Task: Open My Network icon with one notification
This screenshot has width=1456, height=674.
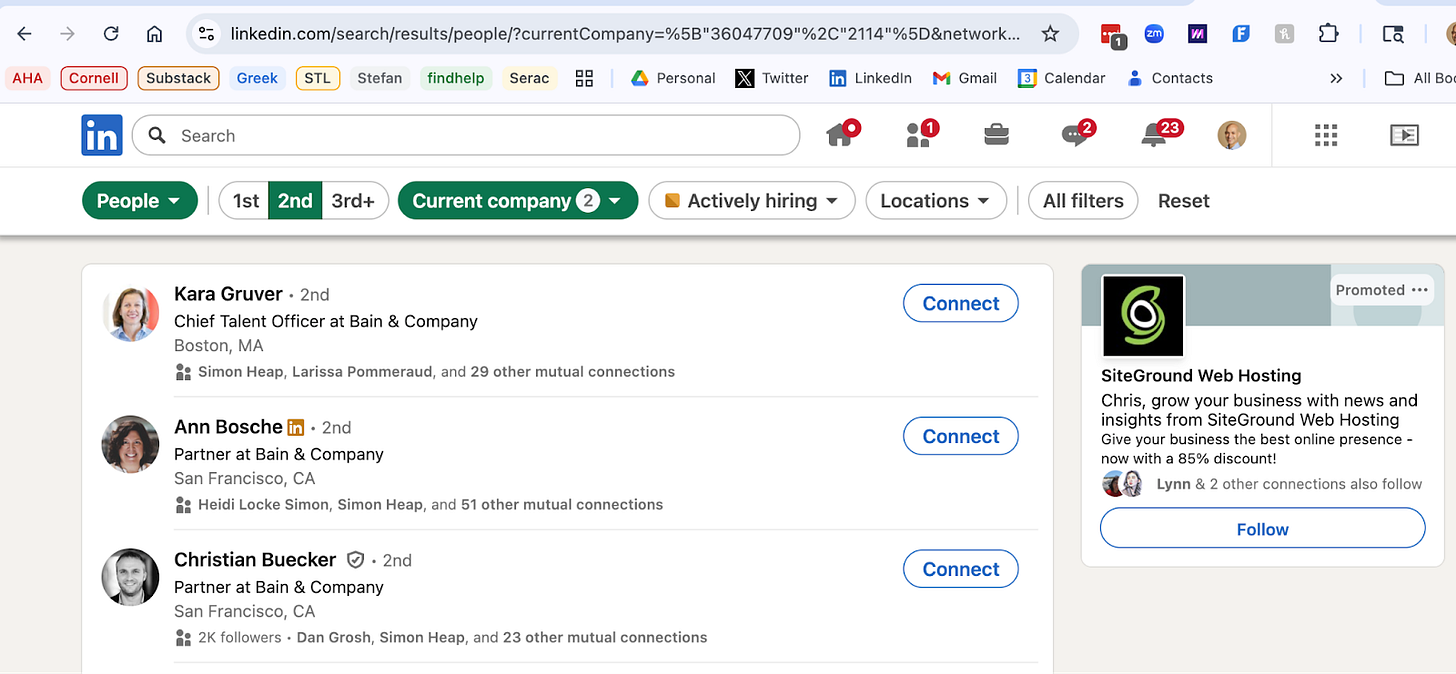Action: pyautogui.click(x=921, y=134)
